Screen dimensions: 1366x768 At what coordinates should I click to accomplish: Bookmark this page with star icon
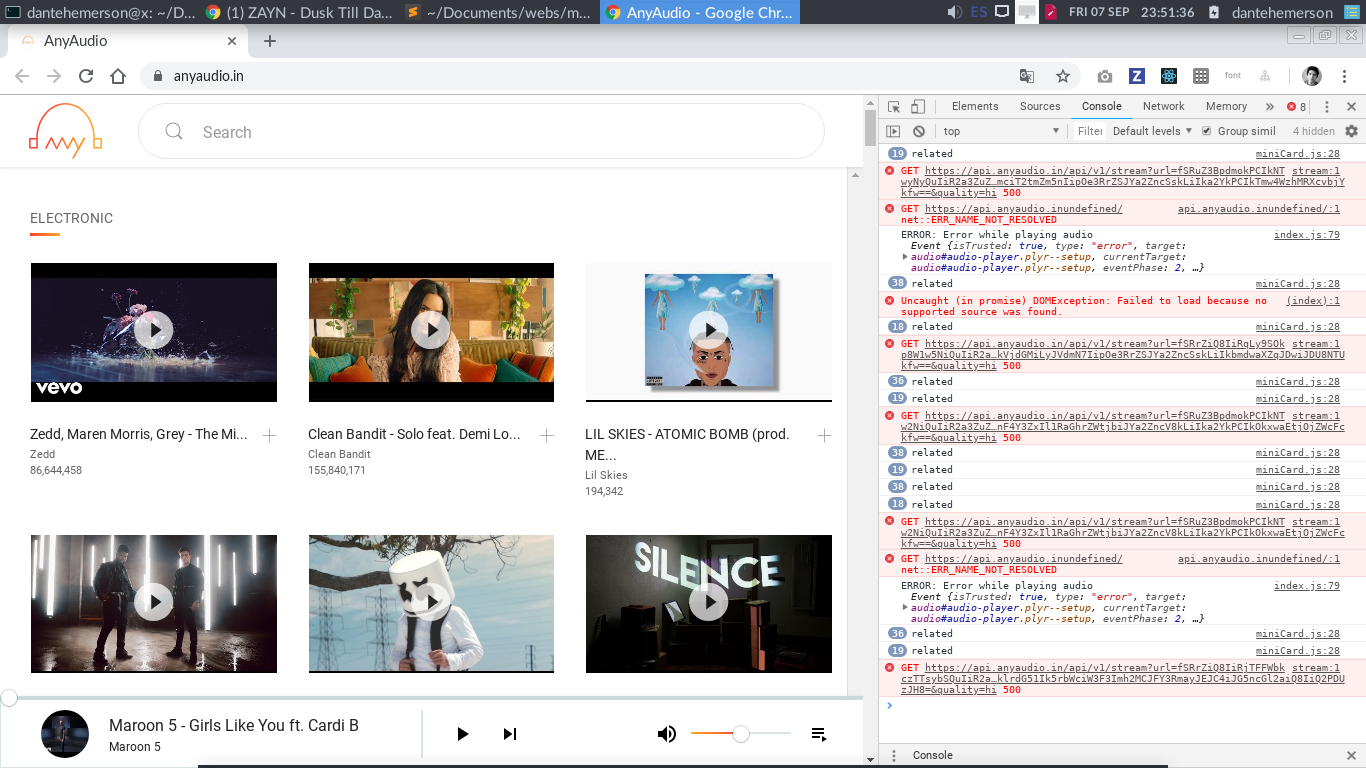pos(1063,76)
